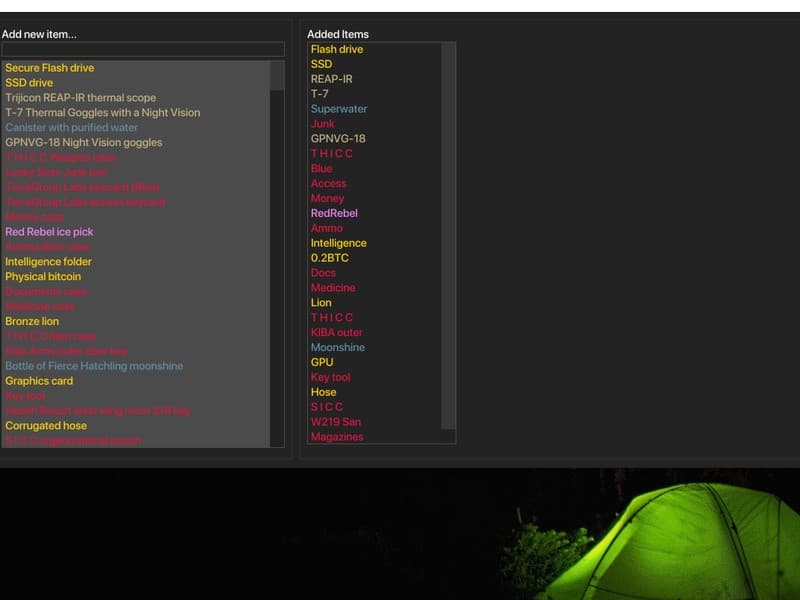This screenshot has width=800, height=600.
Task: Select 'Canister with purified water'
Action: tap(71, 128)
